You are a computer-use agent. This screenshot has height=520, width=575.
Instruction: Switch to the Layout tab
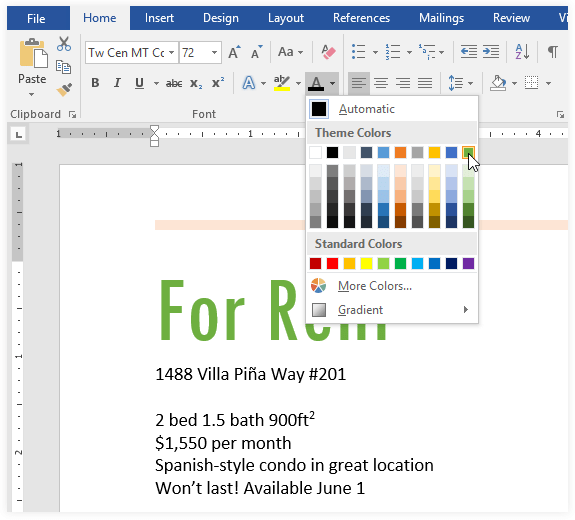[286, 18]
